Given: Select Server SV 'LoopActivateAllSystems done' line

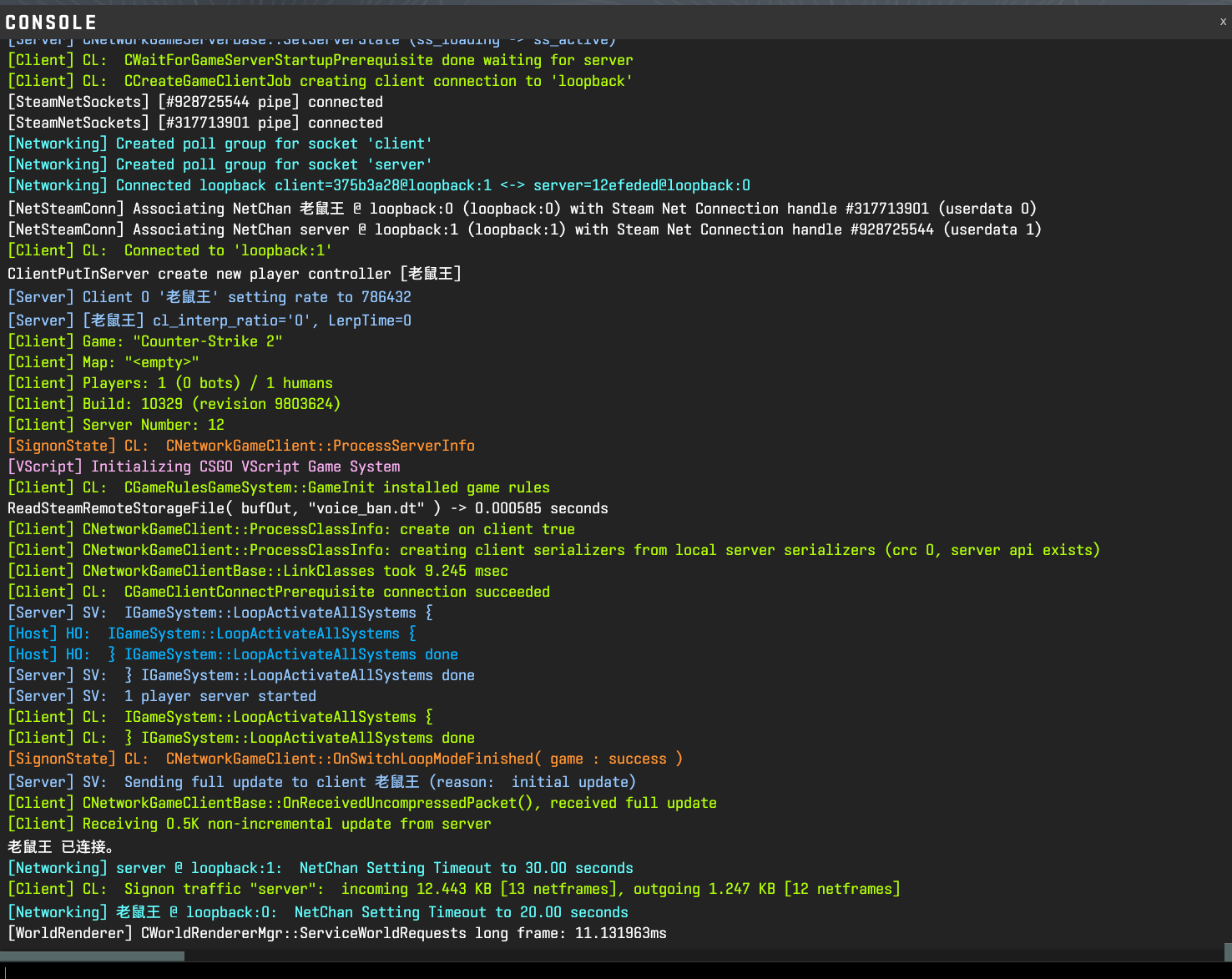Looking at the screenshot, I should pos(241,675).
